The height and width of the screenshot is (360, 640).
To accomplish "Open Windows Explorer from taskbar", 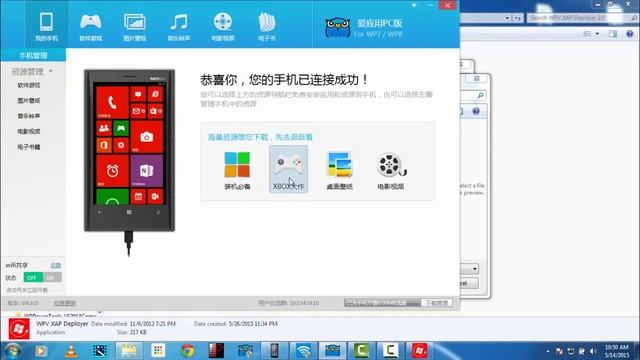I will [x=129, y=351].
